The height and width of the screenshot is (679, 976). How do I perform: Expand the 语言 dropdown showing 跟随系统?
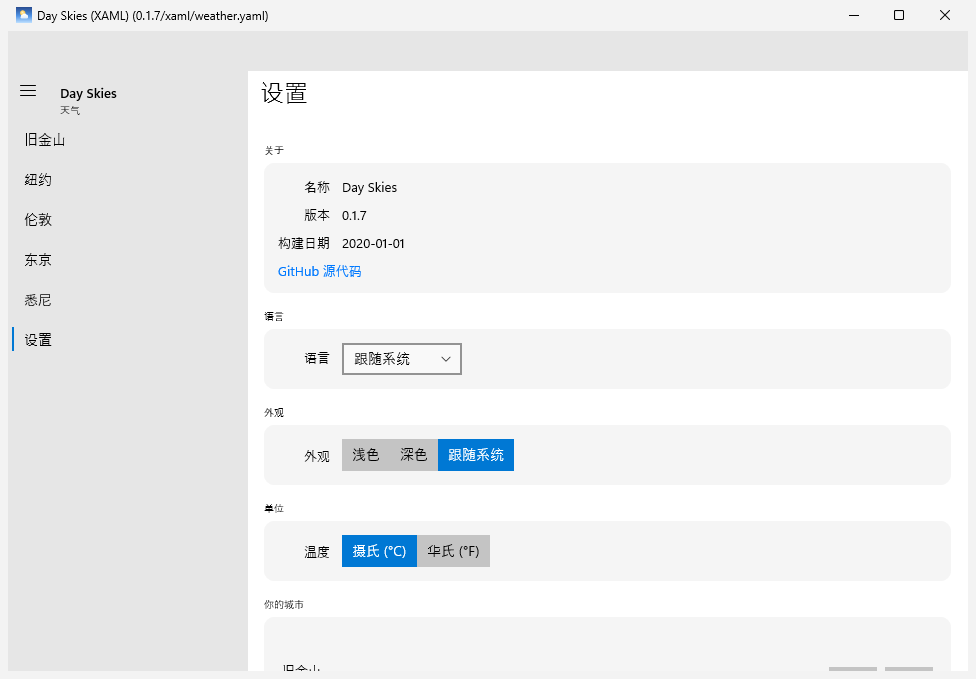pyautogui.click(x=401, y=359)
